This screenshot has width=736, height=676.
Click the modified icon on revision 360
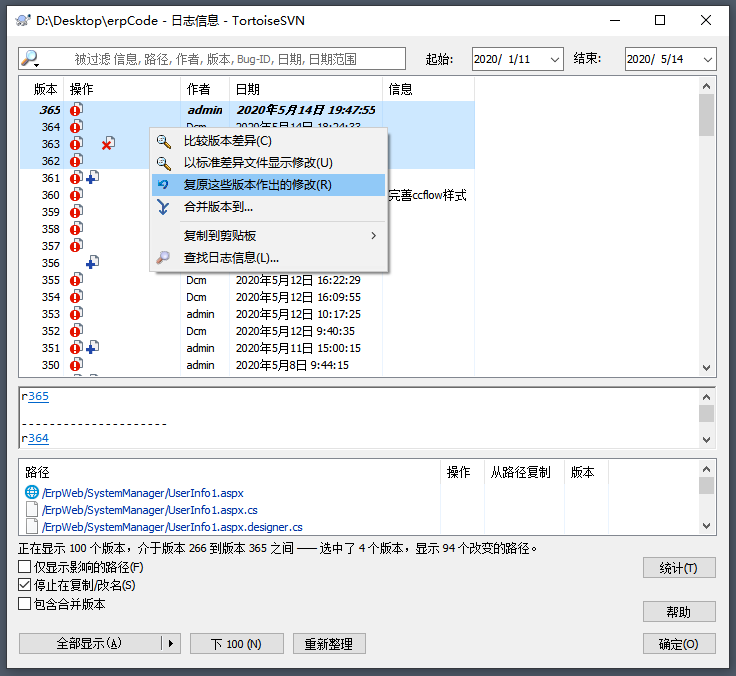click(77, 195)
